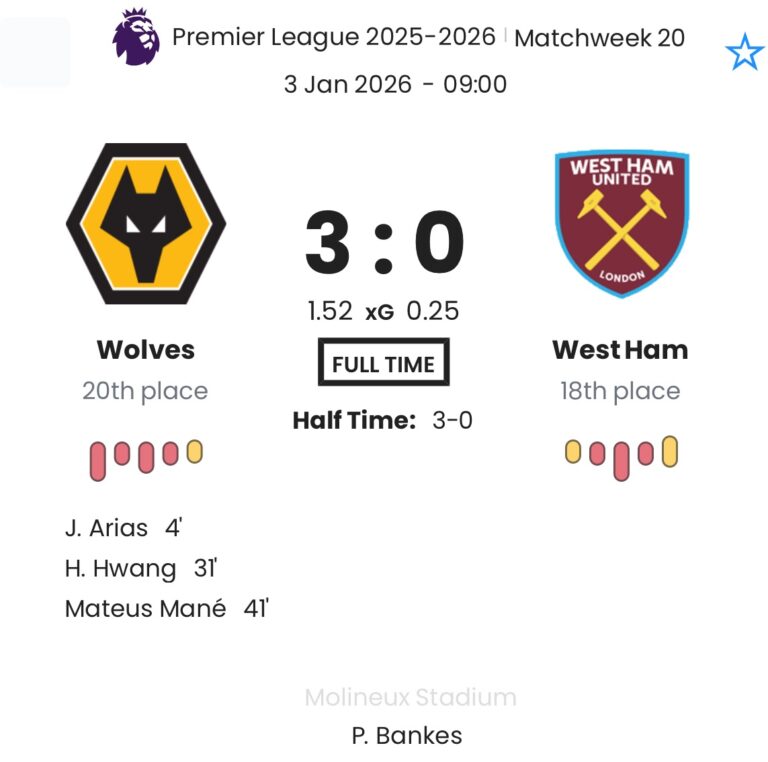This screenshot has width=768, height=762.
Task: Open West Ham team name link
Action: (x=620, y=350)
